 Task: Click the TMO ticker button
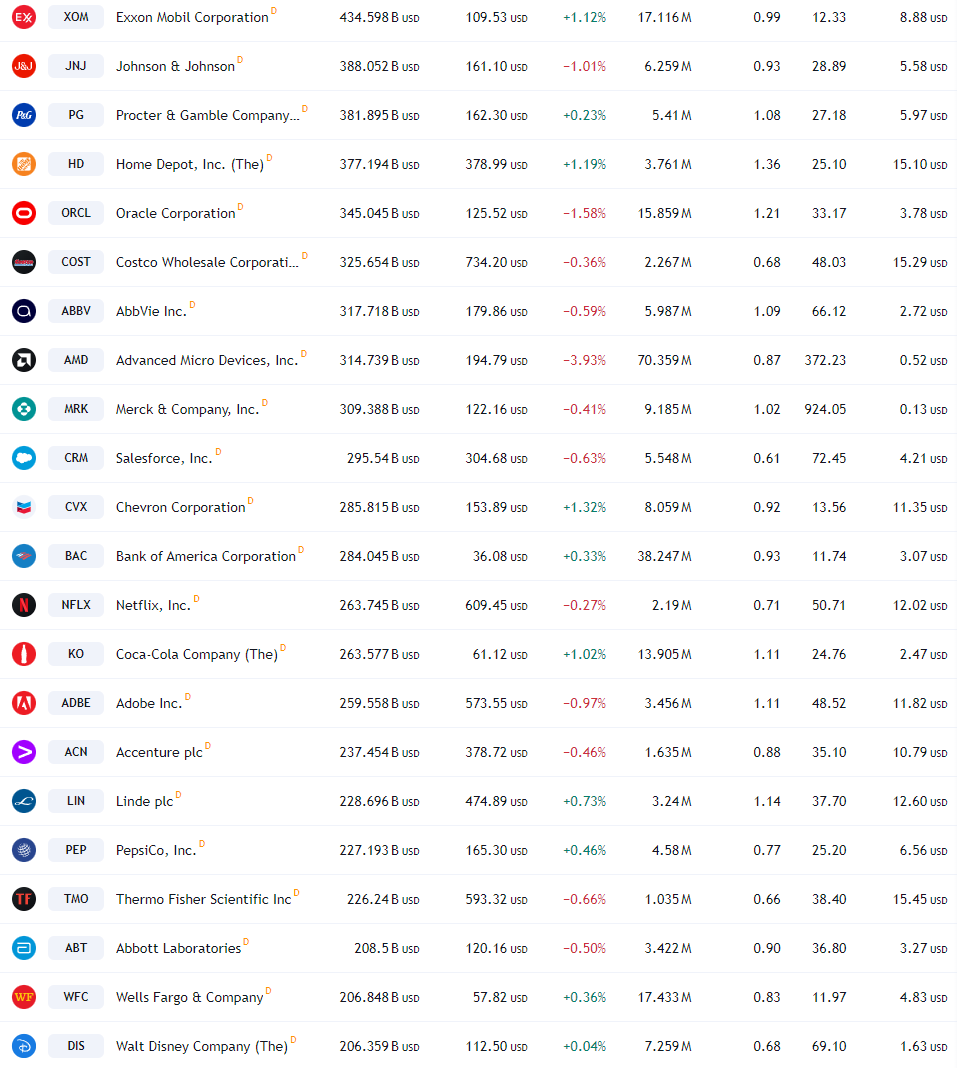pyautogui.click(x=76, y=899)
